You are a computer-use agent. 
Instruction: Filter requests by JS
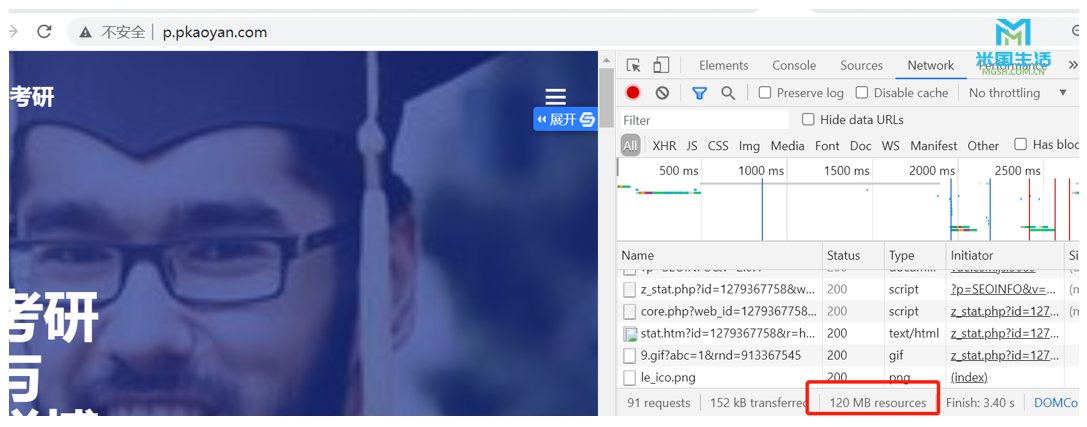click(x=692, y=146)
